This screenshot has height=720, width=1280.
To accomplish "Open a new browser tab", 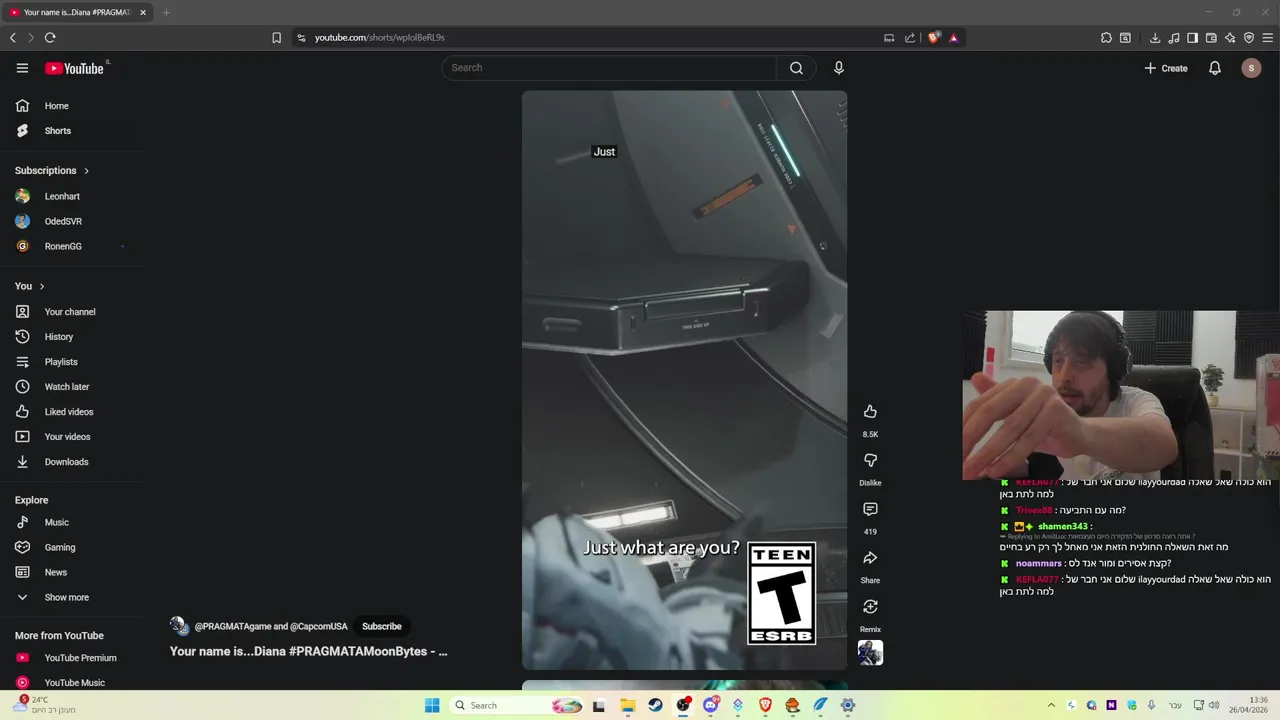I will pos(166,13).
